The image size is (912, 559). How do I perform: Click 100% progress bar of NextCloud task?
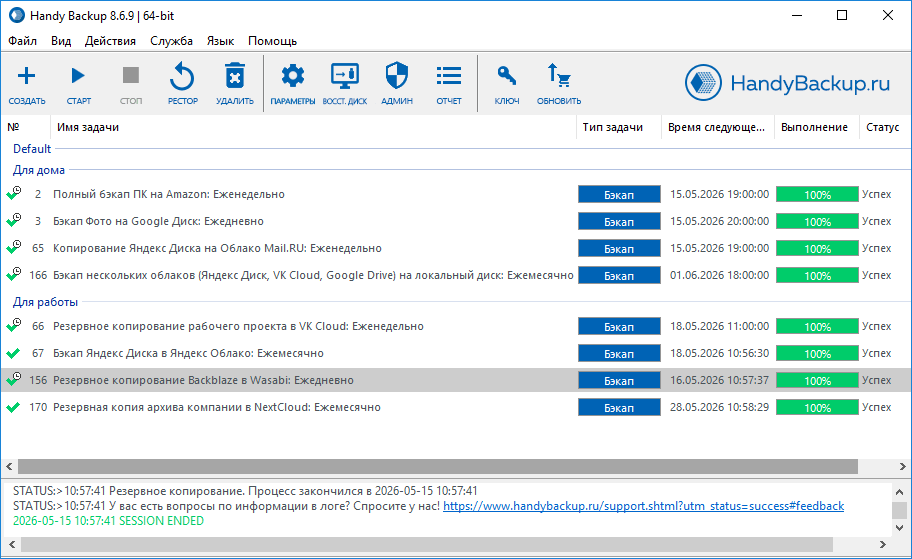coord(817,407)
